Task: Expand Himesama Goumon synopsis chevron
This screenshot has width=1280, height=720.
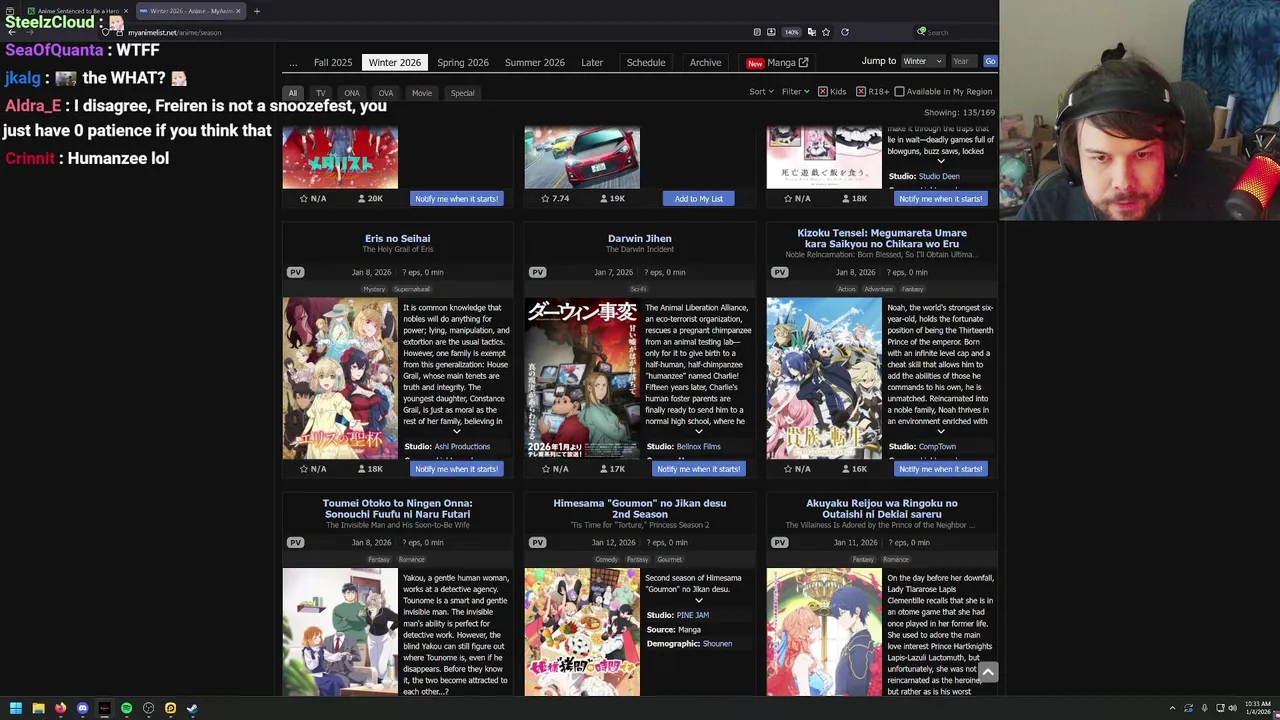Action: [698, 600]
